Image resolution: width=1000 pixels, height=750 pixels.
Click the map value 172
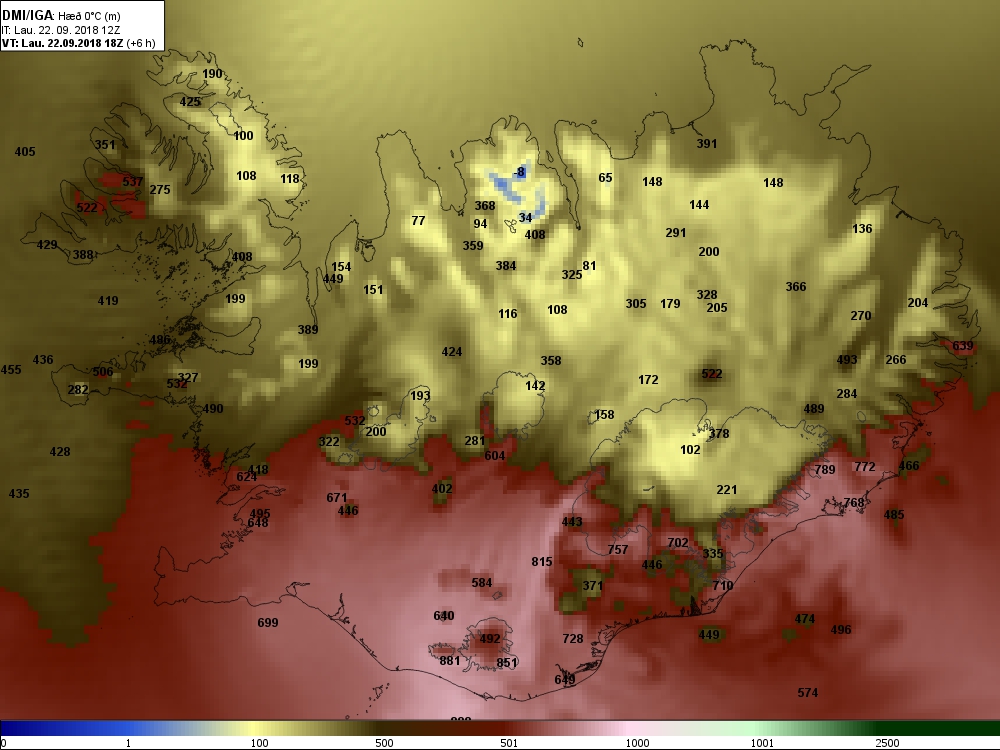(648, 379)
